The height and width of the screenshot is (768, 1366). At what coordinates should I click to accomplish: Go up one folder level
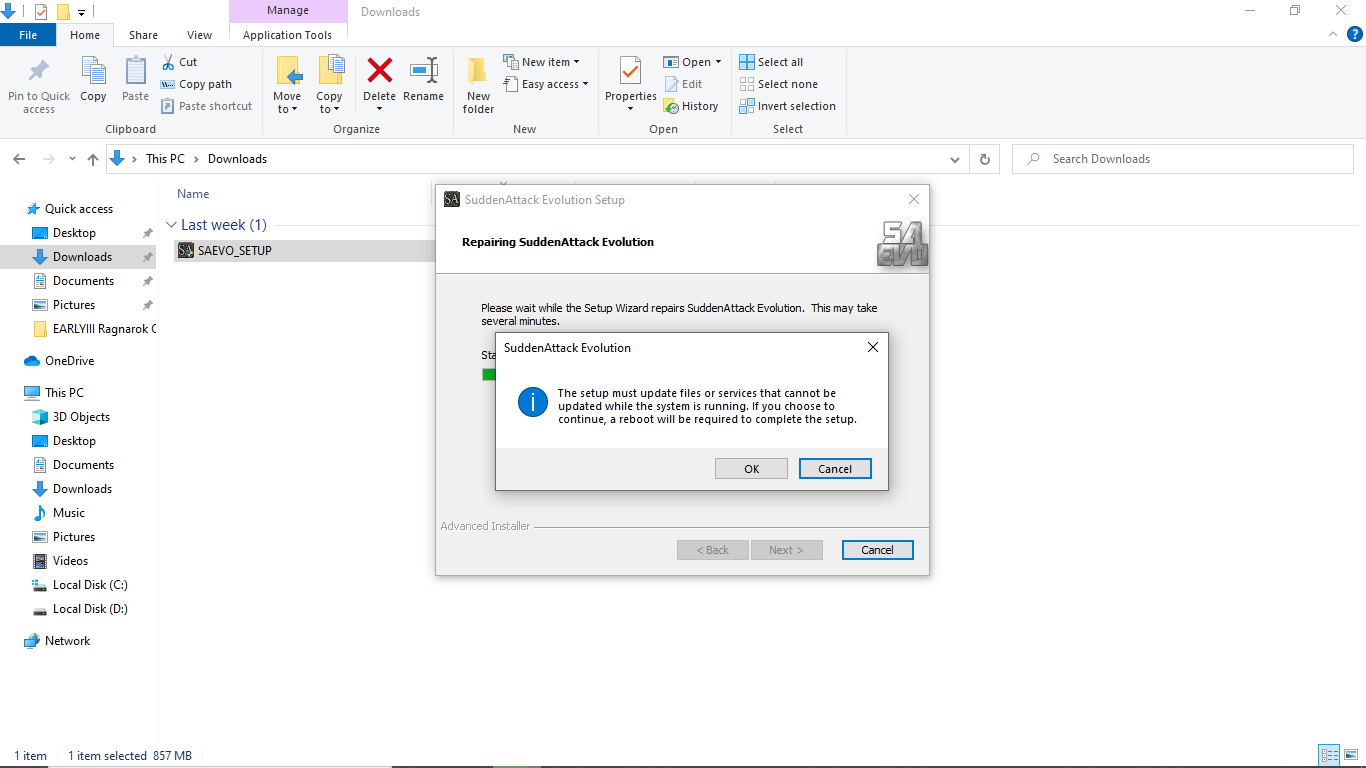point(93,159)
